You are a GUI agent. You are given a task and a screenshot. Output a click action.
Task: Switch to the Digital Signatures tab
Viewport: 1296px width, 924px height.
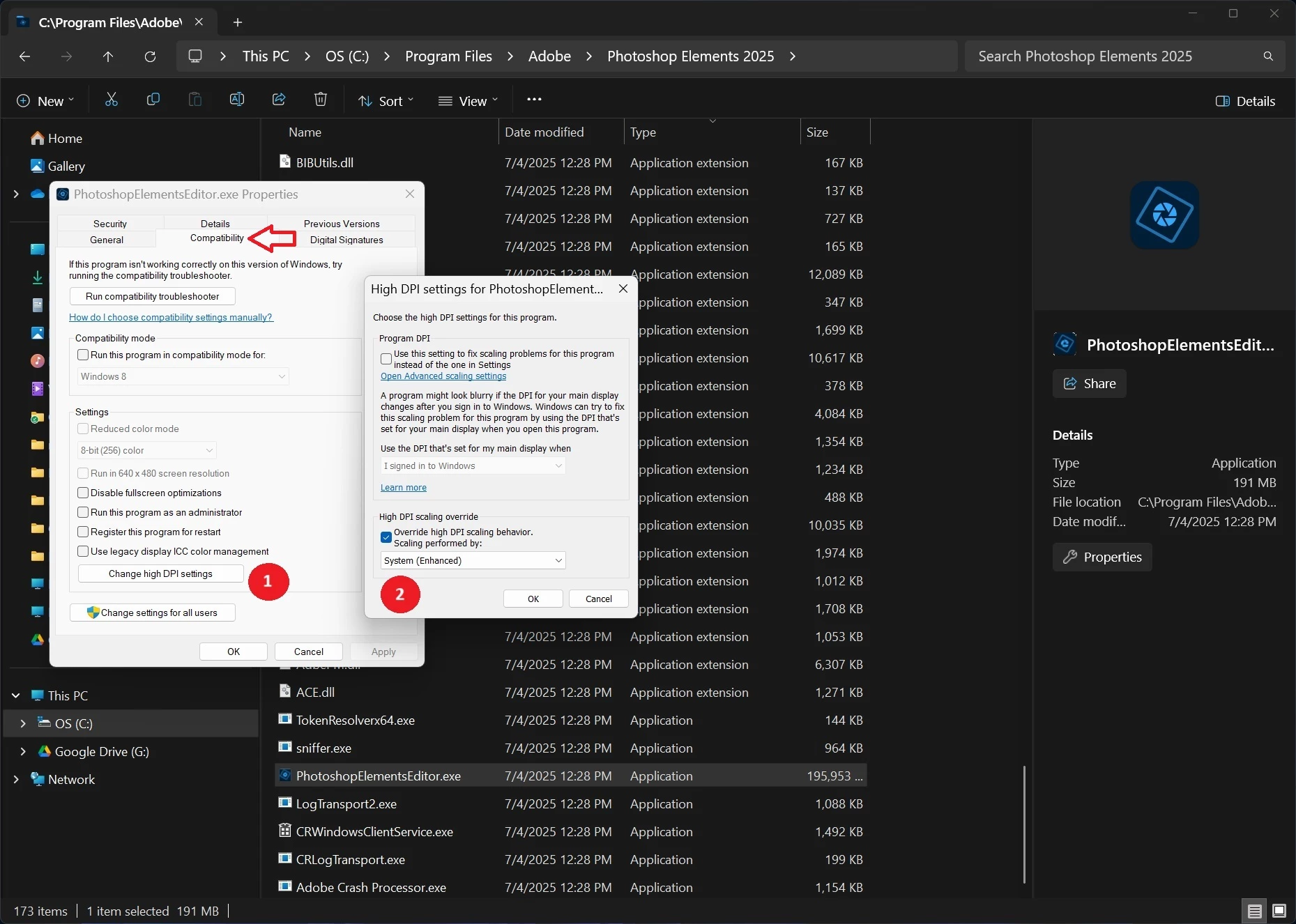tap(346, 240)
